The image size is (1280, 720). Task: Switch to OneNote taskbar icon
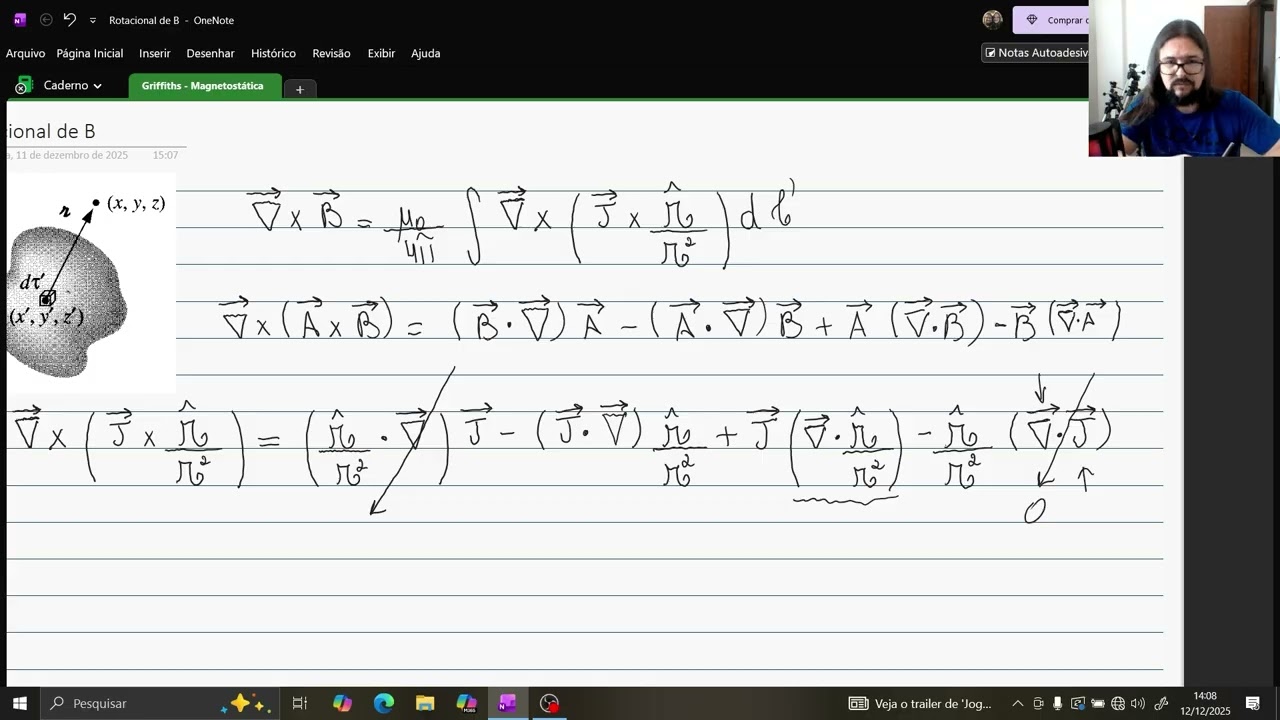pos(508,703)
